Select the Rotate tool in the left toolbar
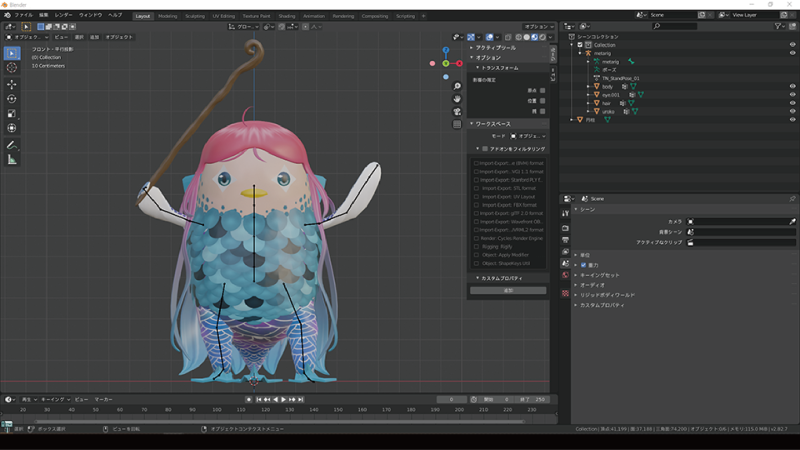 [x=12, y=98]
